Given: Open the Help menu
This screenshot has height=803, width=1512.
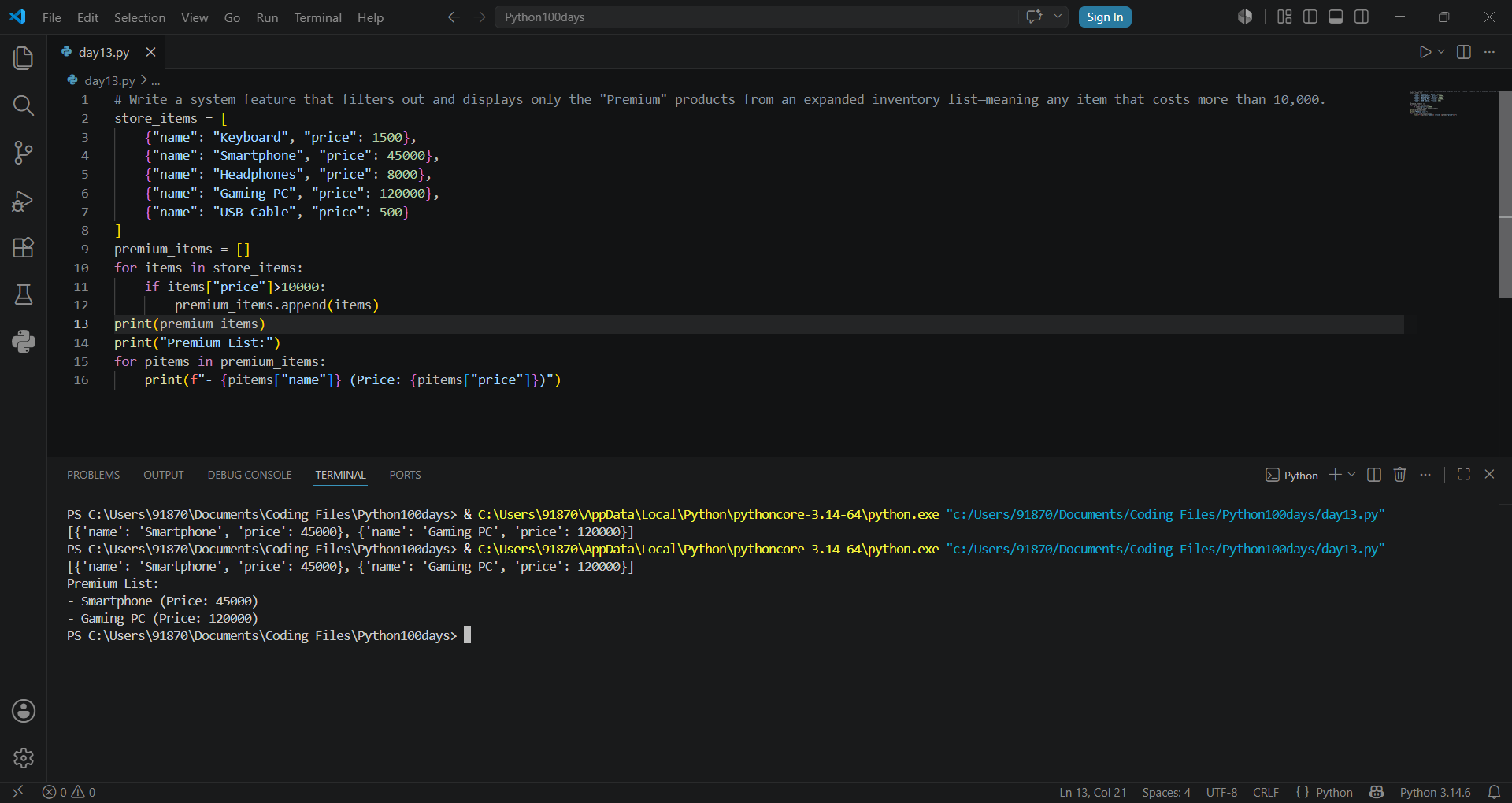Looking at the screenshot, I should (370, 17).
